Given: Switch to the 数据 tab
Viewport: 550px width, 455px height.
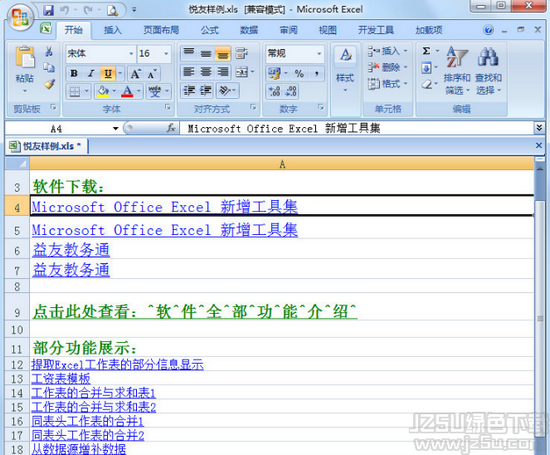Looking at the screenshot, I should tap(249, 30).
